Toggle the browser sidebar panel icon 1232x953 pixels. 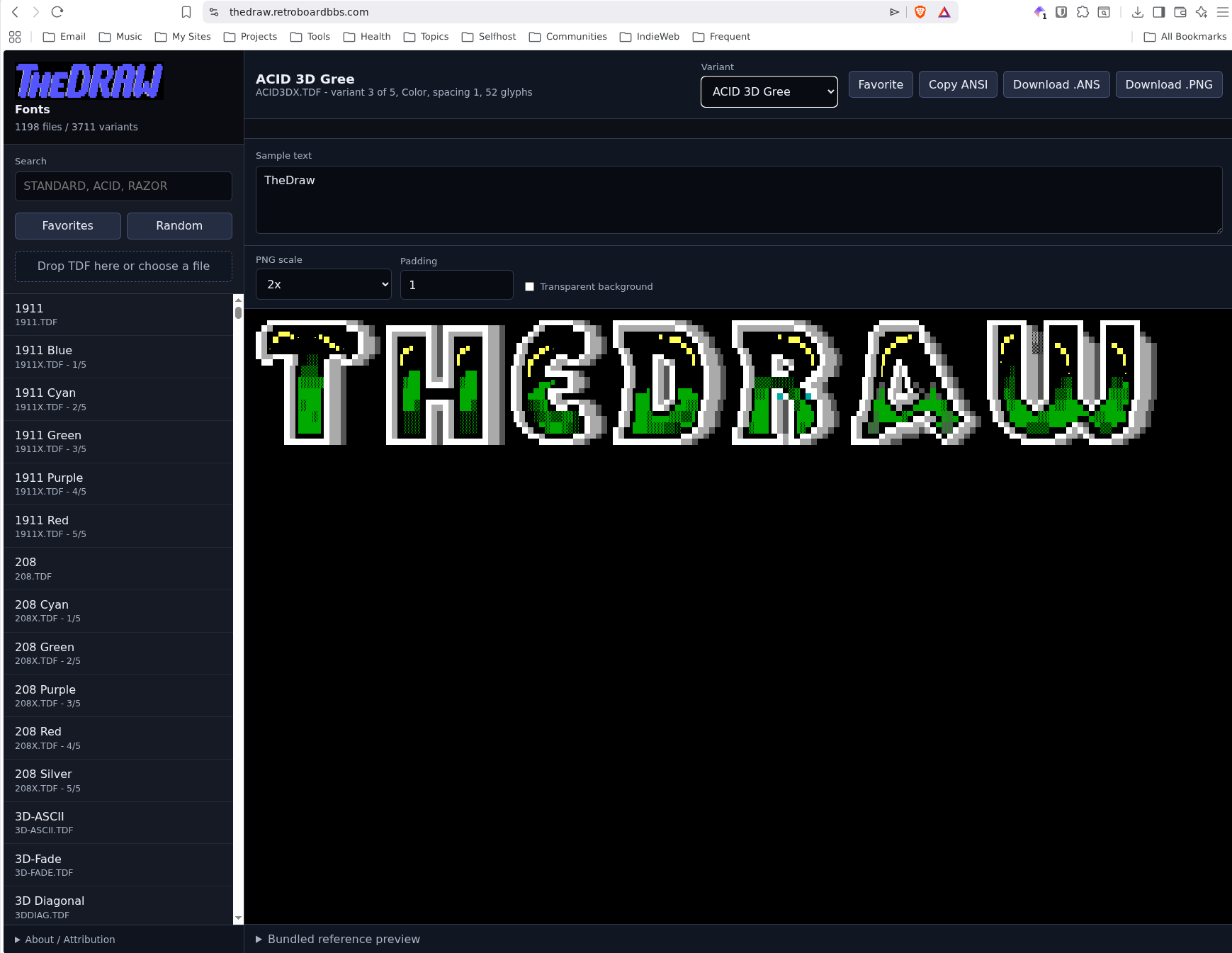coord(1159,12)
